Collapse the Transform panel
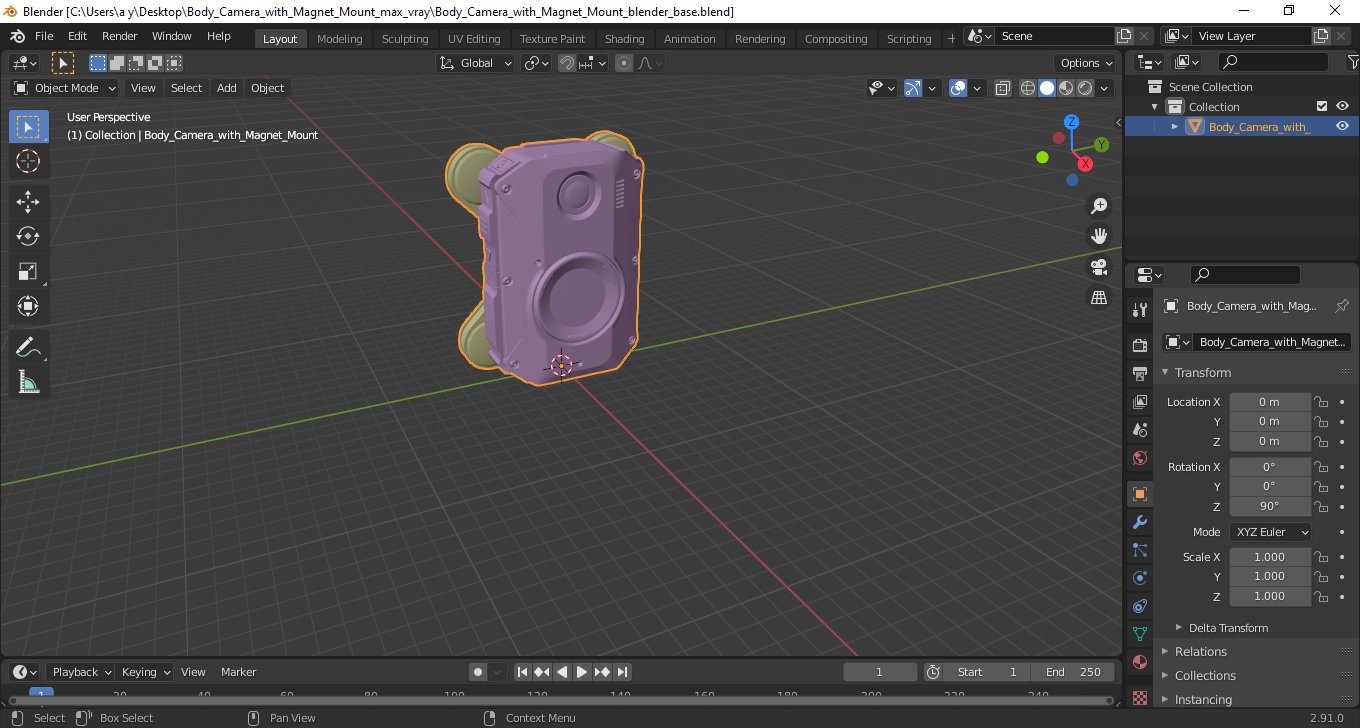Viewport: 1360px width, 728px height. coord(1202,372)
